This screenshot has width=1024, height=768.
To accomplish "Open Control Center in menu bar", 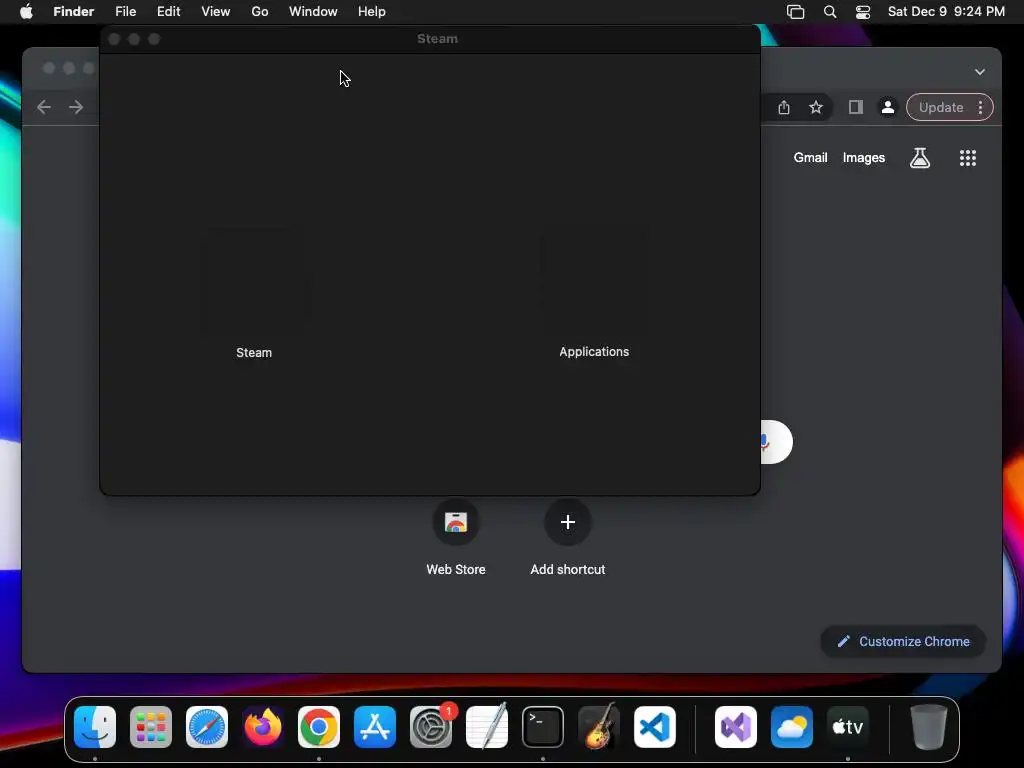I will [863, 12].
